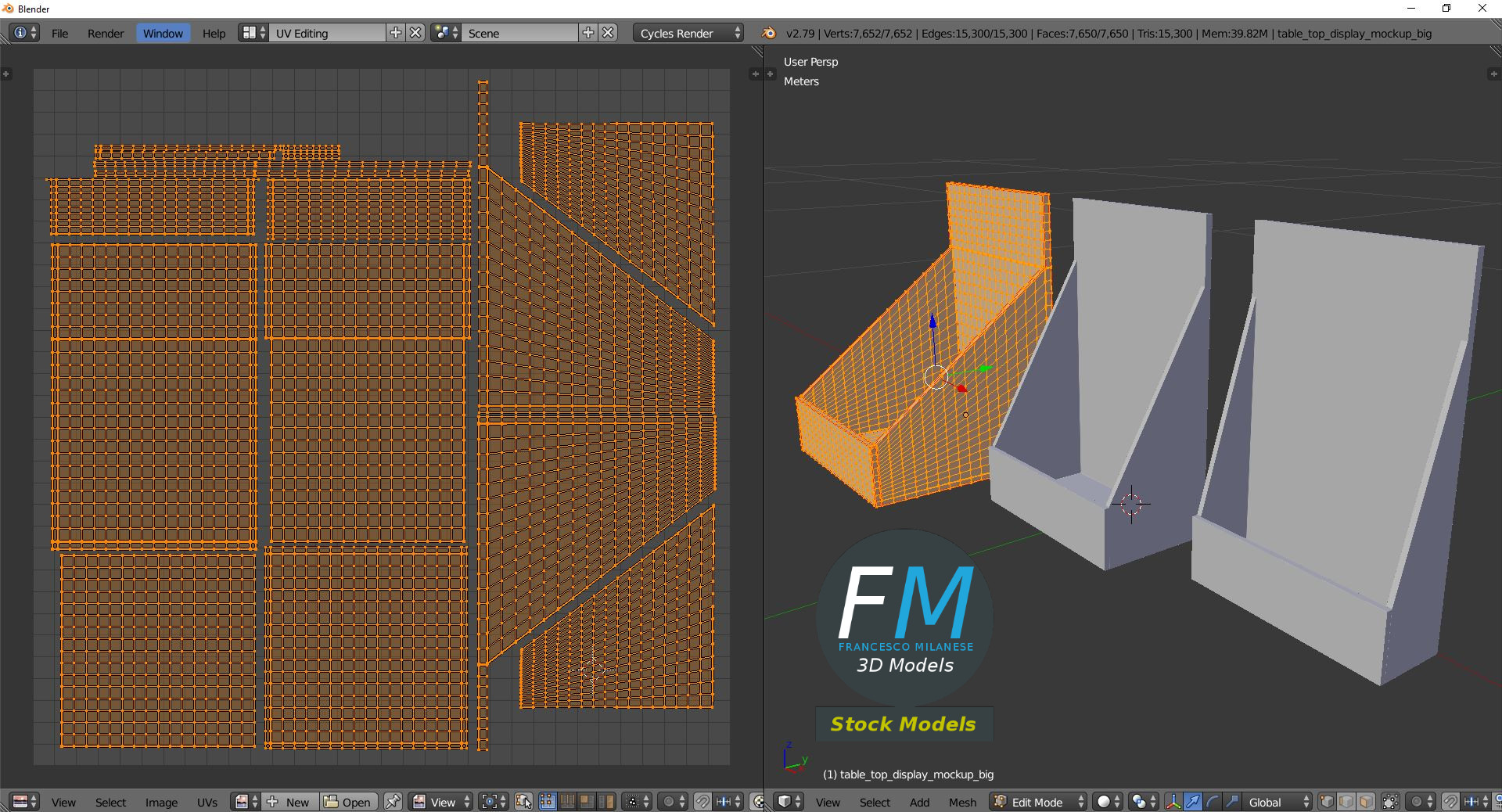Pin the current image in the UV editor
1502x812 pixels.
coord(393,802)
